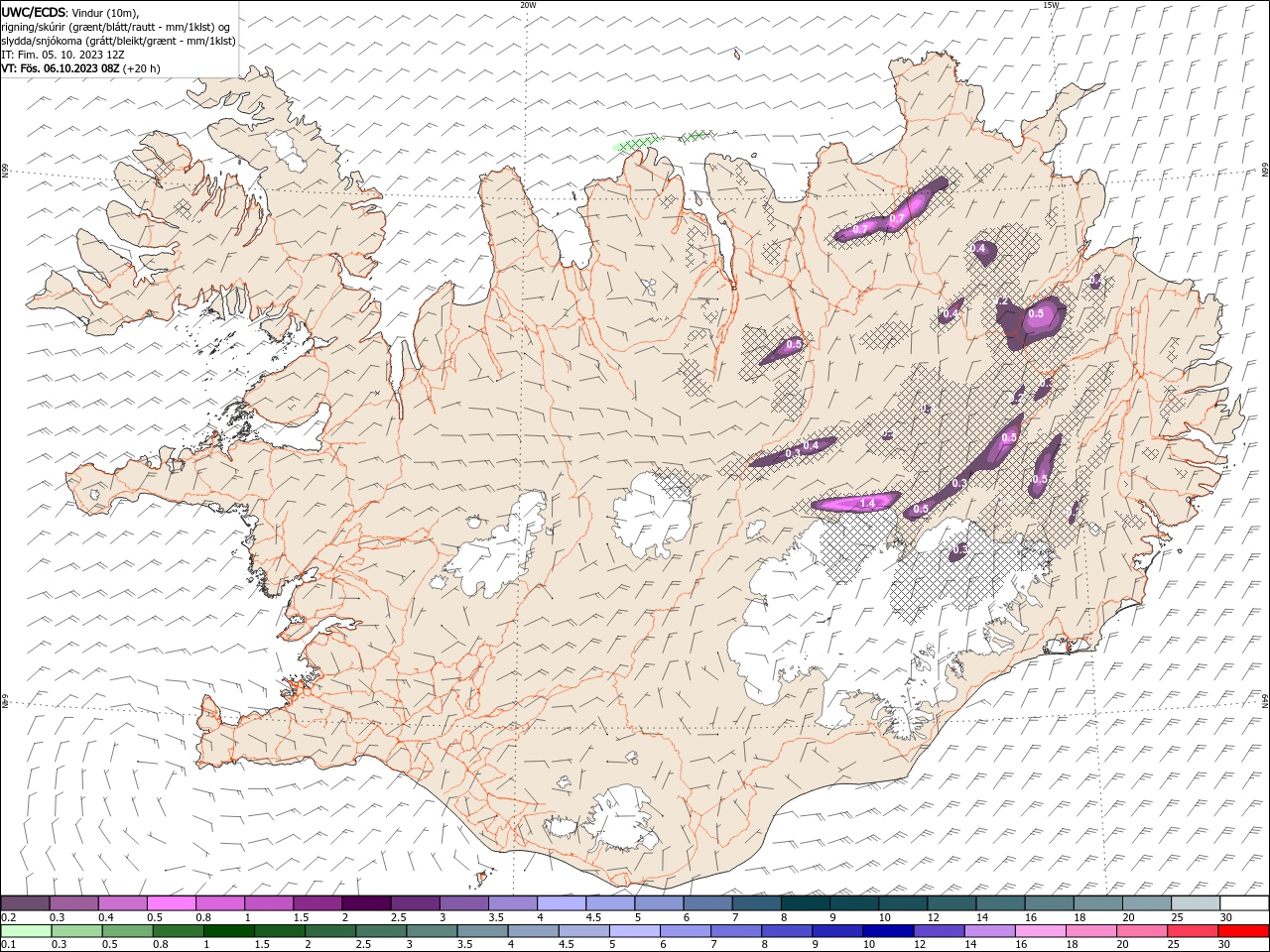Image resolution: width=1270 pixels, height=952 pixels.
Task: Click the red 30 swatch, bottom legend row
Action: (x=1243, y=931)
